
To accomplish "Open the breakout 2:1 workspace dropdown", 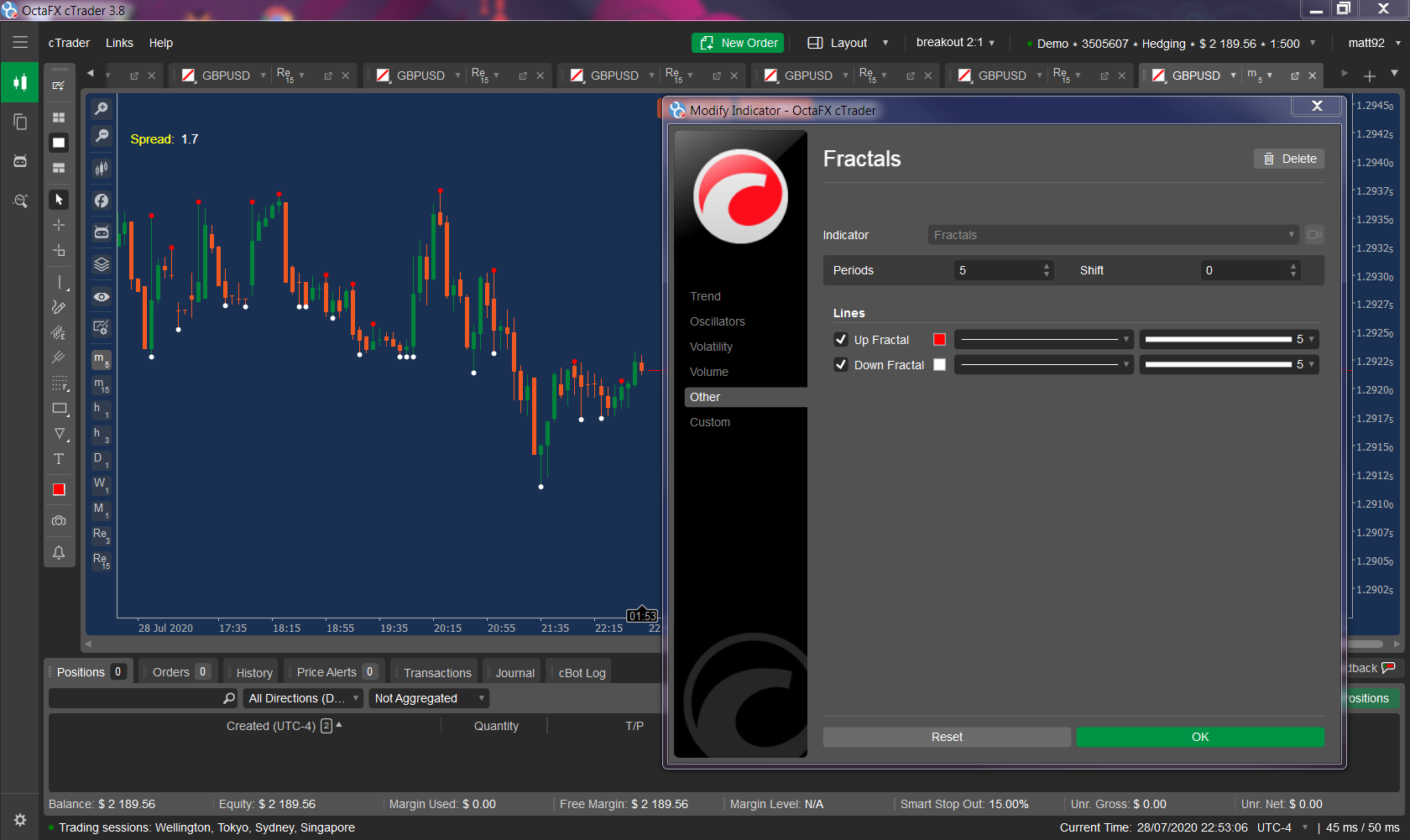I will click(x=955, y=43).
